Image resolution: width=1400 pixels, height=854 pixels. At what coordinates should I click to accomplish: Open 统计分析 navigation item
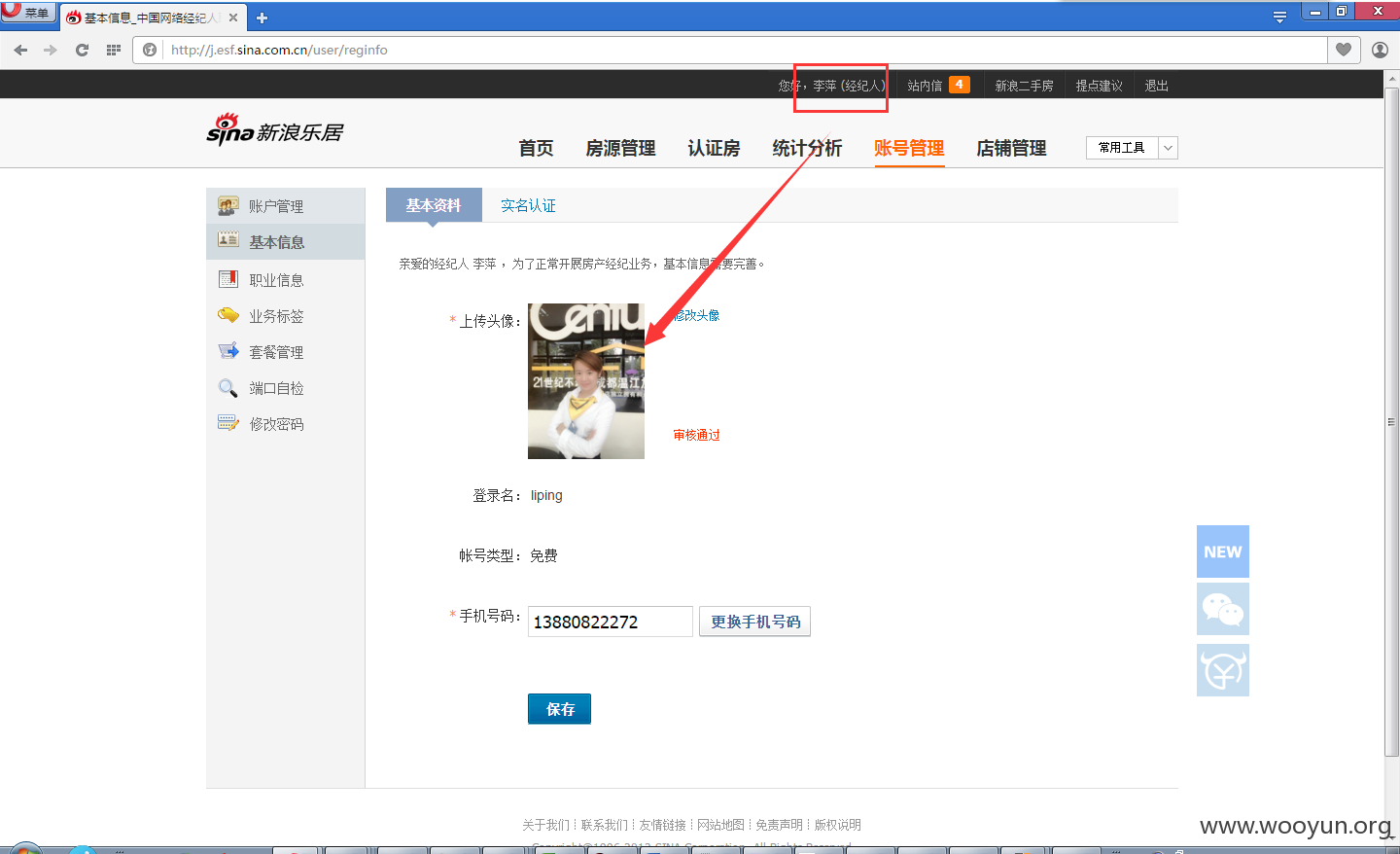pyautogui.click(x=807, y=148)
